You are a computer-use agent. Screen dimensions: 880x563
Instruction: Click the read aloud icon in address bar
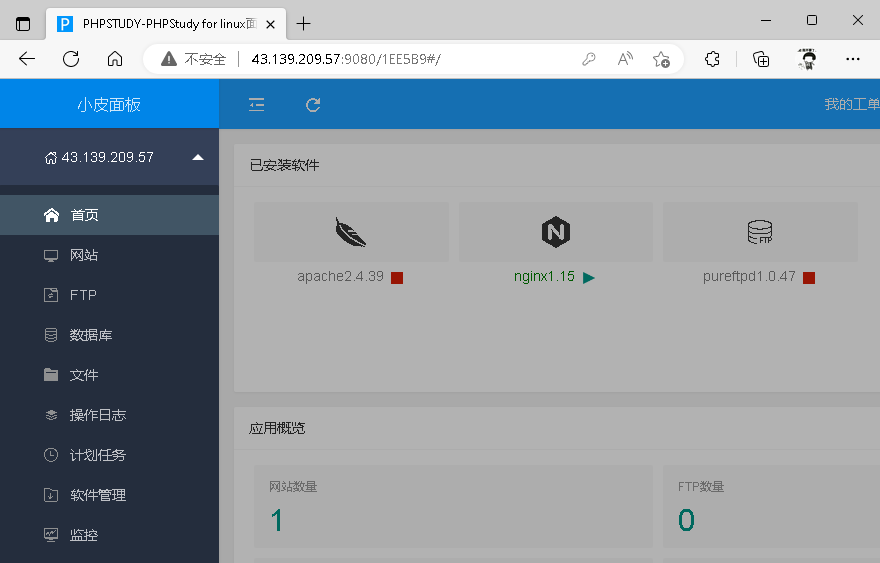(625, 59)
